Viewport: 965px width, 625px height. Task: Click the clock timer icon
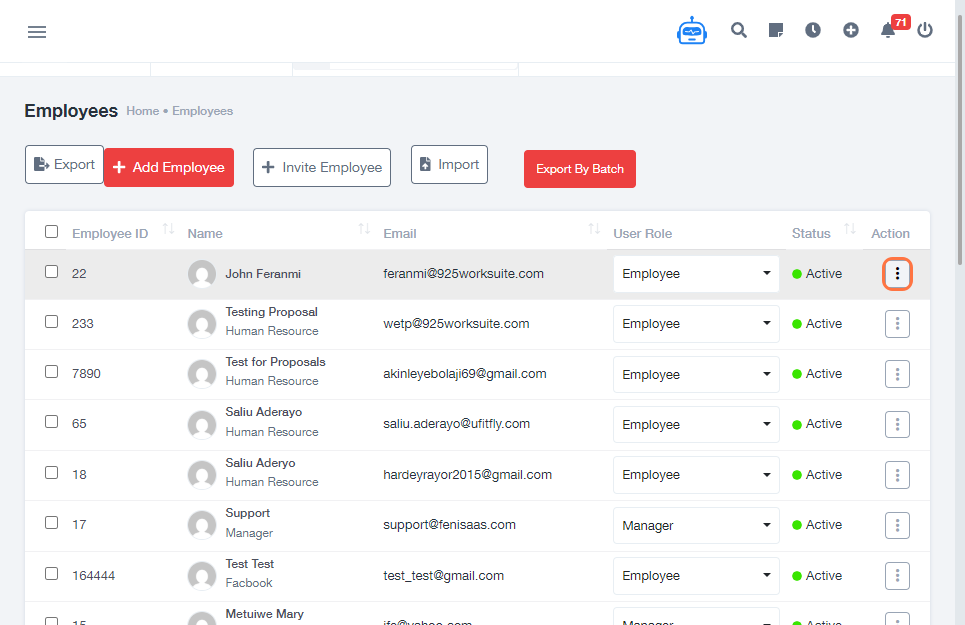(x=813, y=30)
